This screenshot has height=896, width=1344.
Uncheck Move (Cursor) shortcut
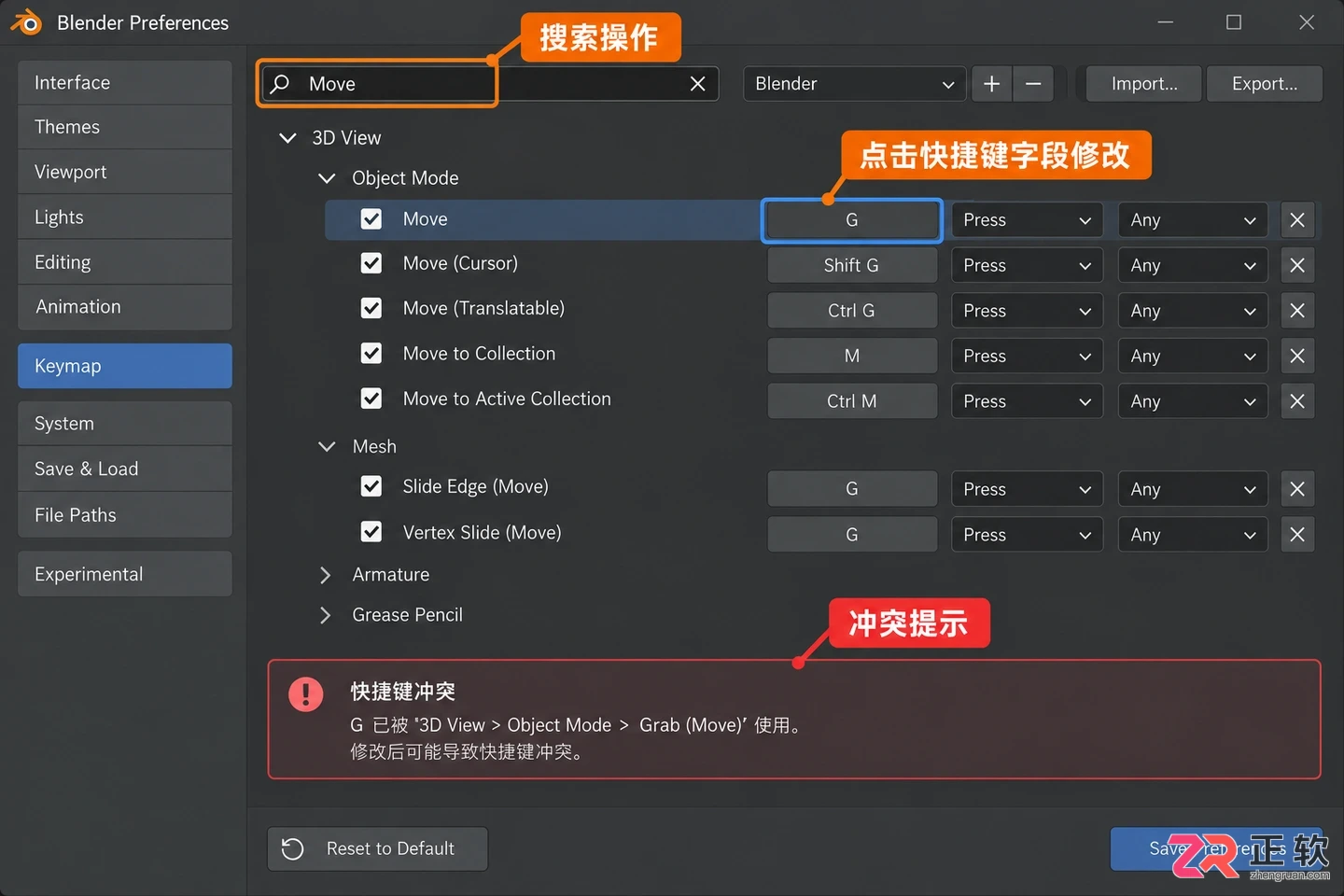371,263
